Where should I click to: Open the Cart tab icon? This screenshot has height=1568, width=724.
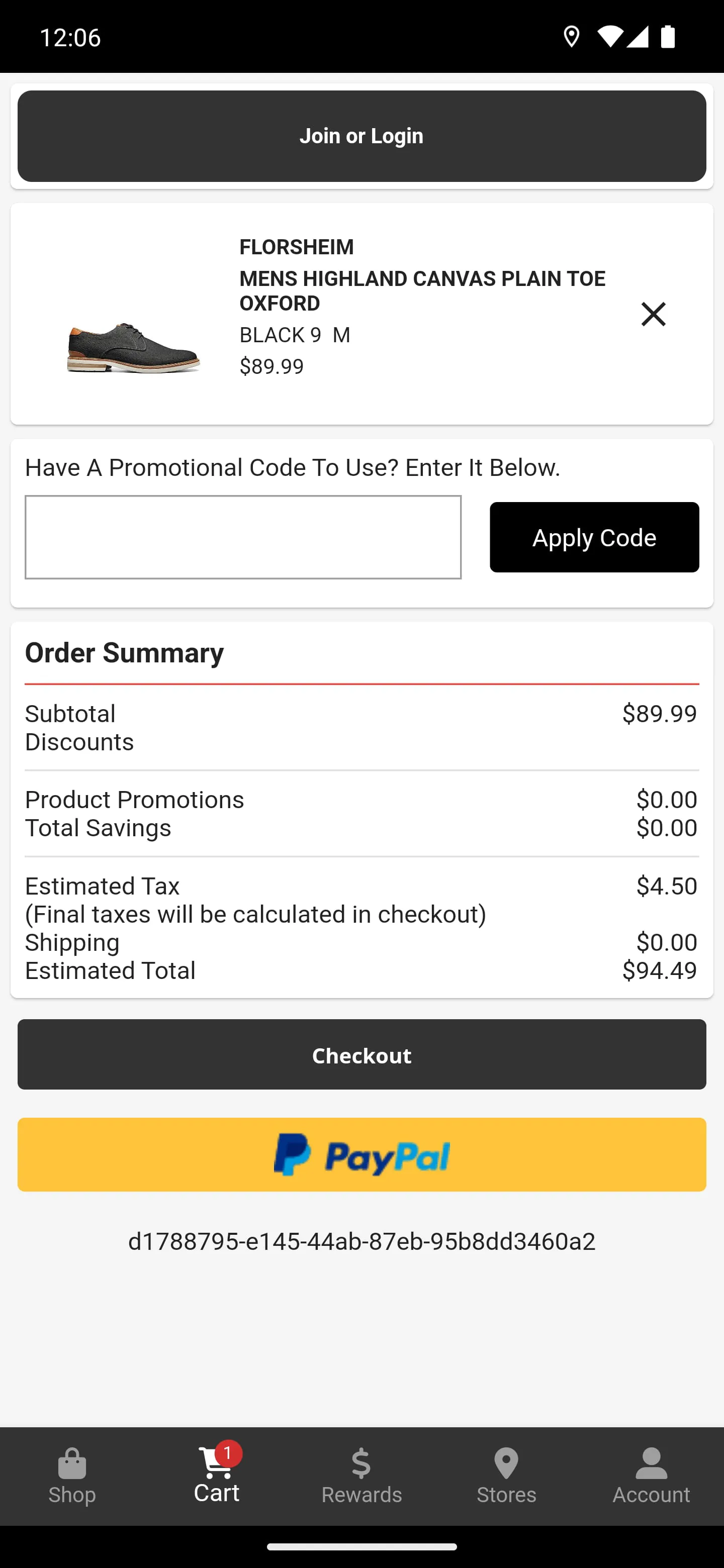[215, 1464]
